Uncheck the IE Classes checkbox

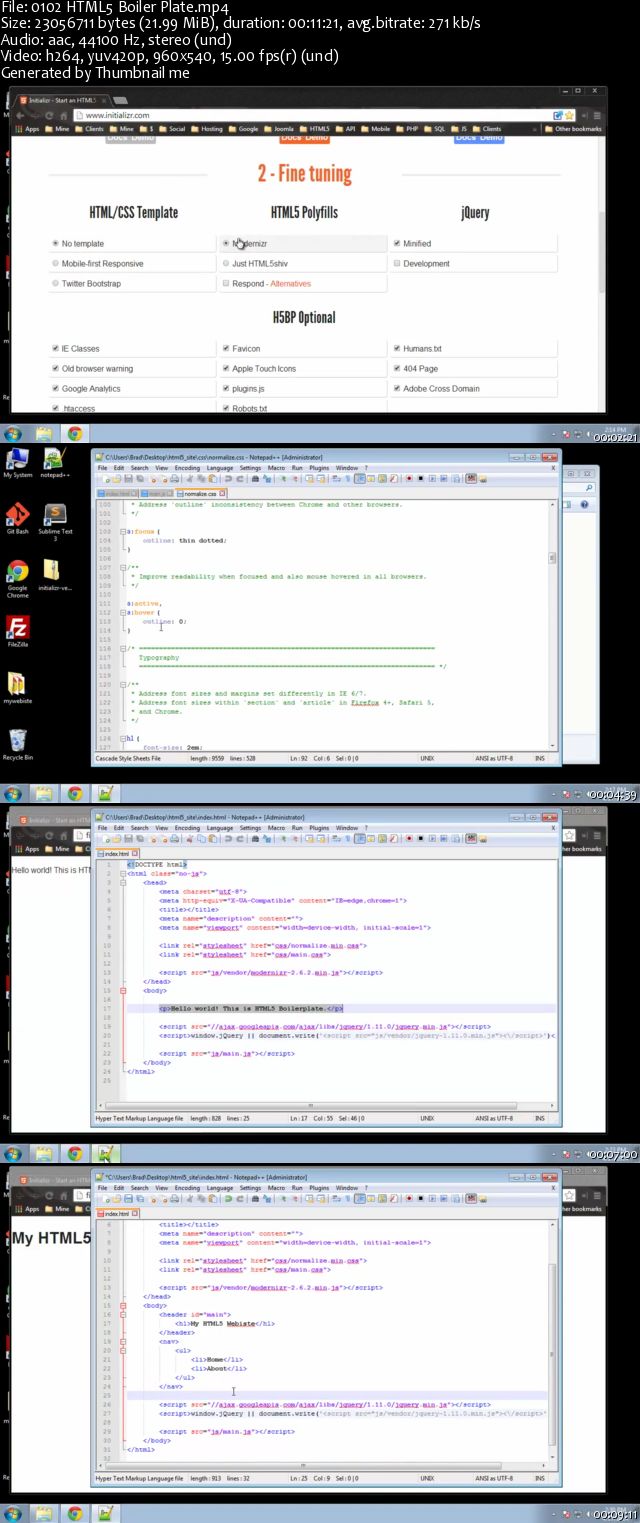56,349
